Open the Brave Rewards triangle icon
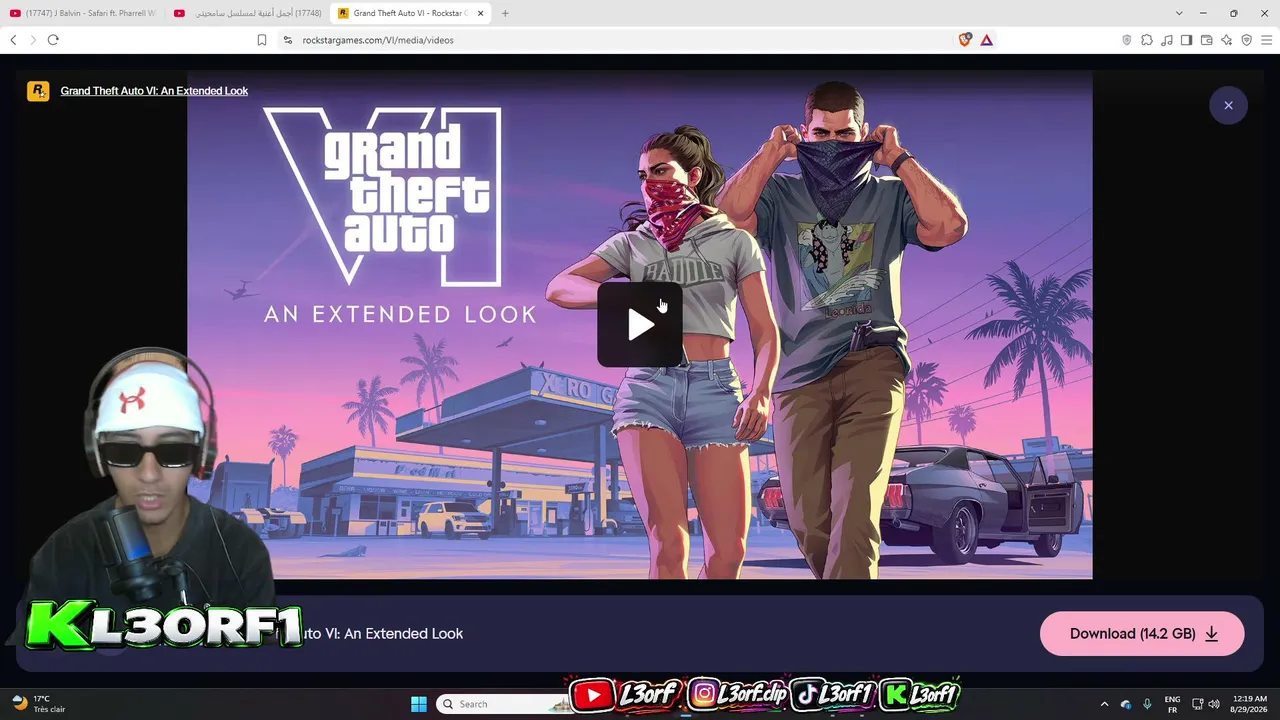The height and width of the screenshot is (720, 1280). tap(987, 40)
